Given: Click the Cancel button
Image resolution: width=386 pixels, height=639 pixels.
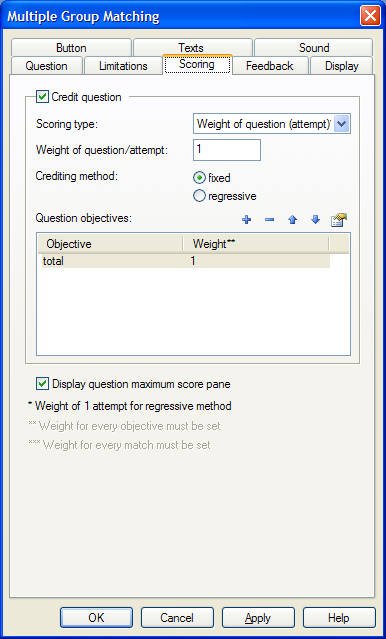Looking at the screenshot, I should tap(177, 618).
